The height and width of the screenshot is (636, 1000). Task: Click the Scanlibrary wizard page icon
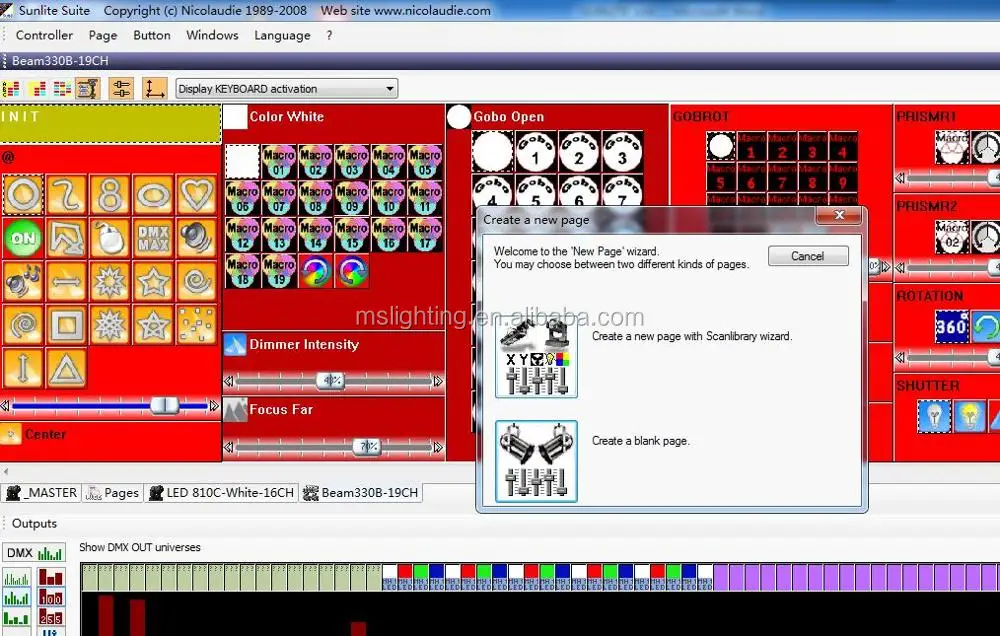pyautogui.click(x=536, y=357)
